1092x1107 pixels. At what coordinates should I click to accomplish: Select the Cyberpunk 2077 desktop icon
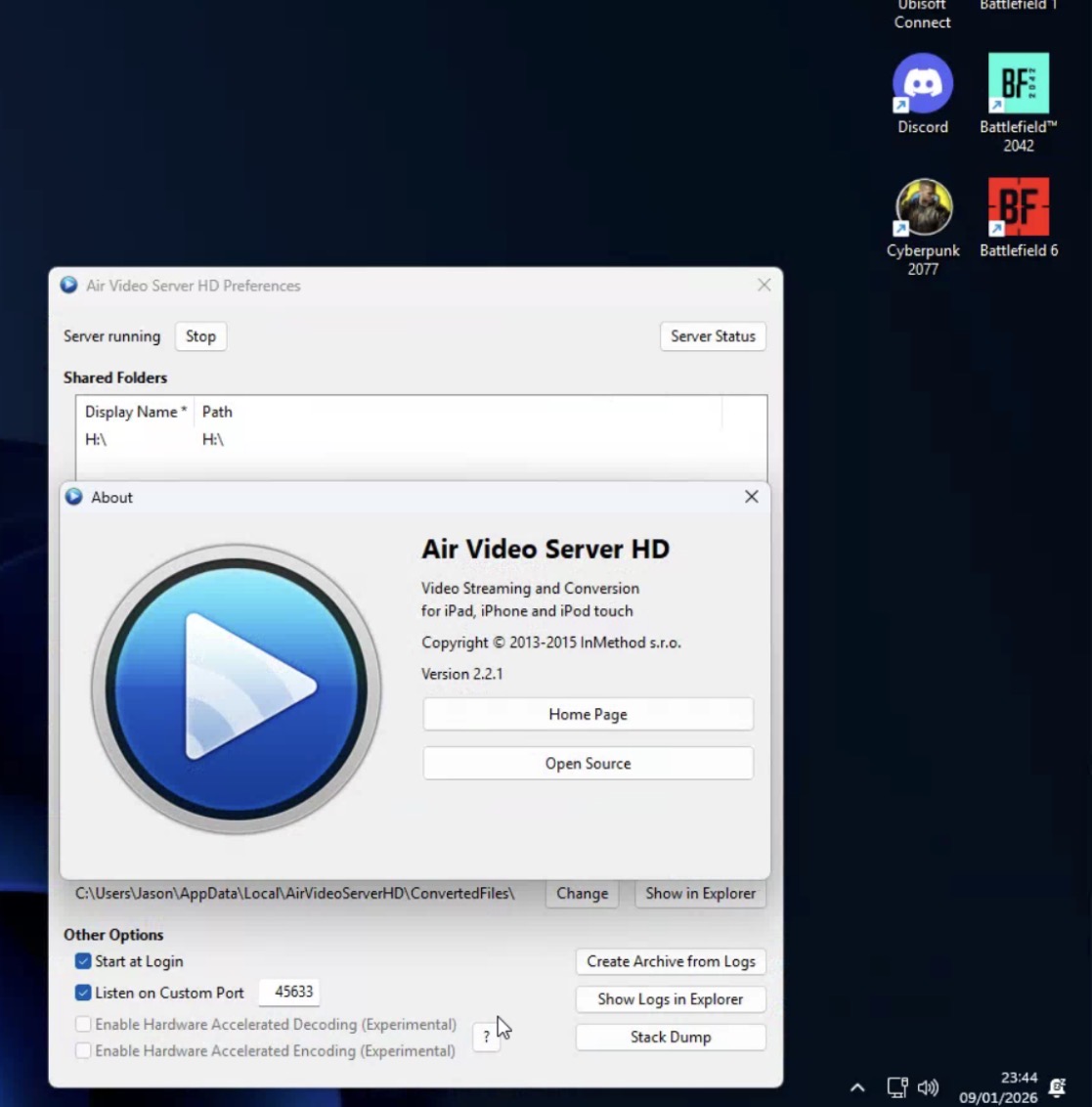pyautogui.click(x=923, y=227)
